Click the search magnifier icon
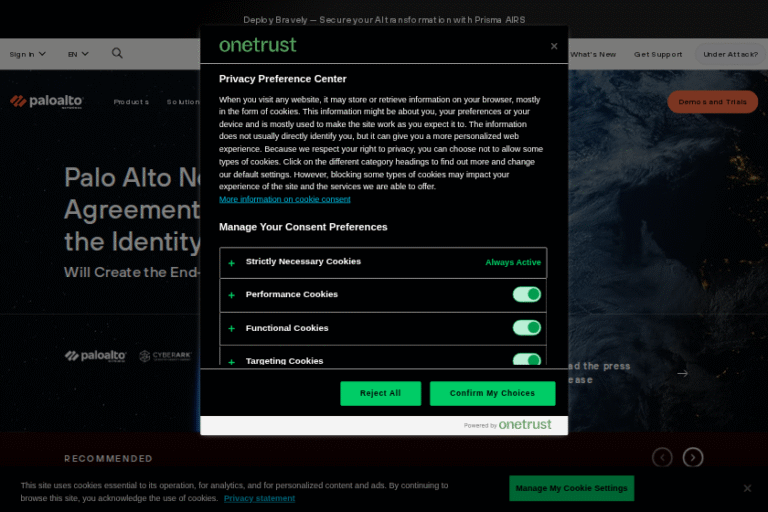This screenshot has width=768, height=512. 117,54
